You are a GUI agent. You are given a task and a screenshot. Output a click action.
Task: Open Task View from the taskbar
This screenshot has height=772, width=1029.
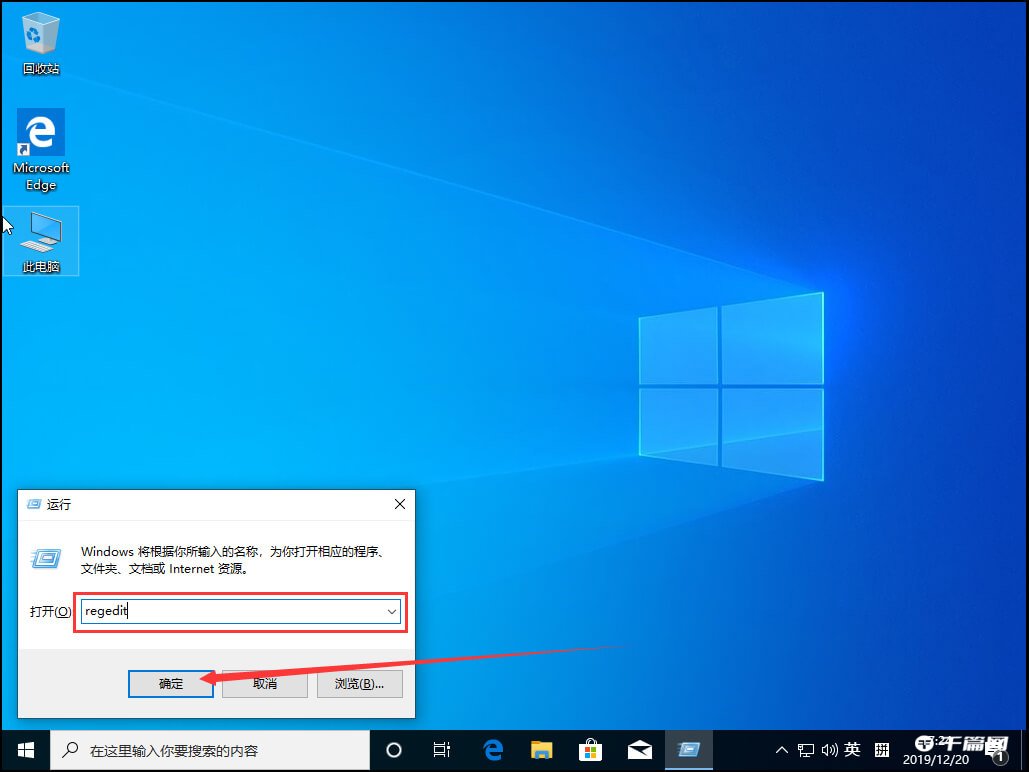pyautogui.click(x=442, y=749)
